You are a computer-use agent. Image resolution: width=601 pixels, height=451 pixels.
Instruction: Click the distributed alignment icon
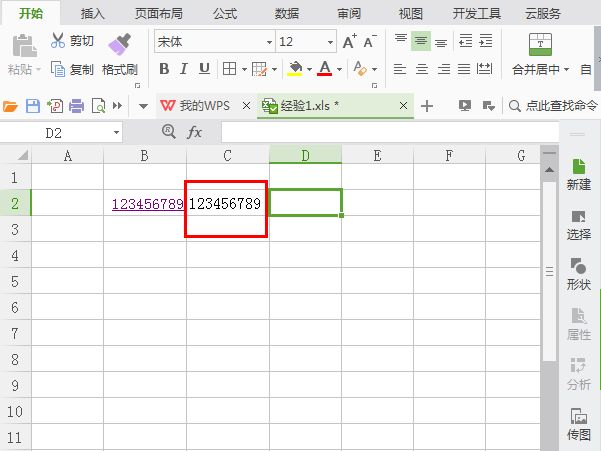484,69
